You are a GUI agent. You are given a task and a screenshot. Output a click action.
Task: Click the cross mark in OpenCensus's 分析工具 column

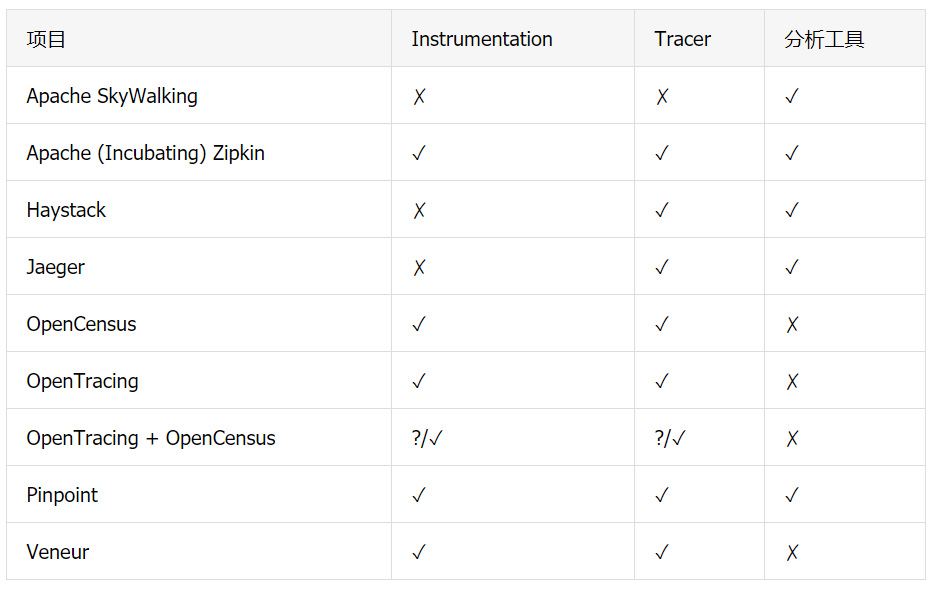792,325
